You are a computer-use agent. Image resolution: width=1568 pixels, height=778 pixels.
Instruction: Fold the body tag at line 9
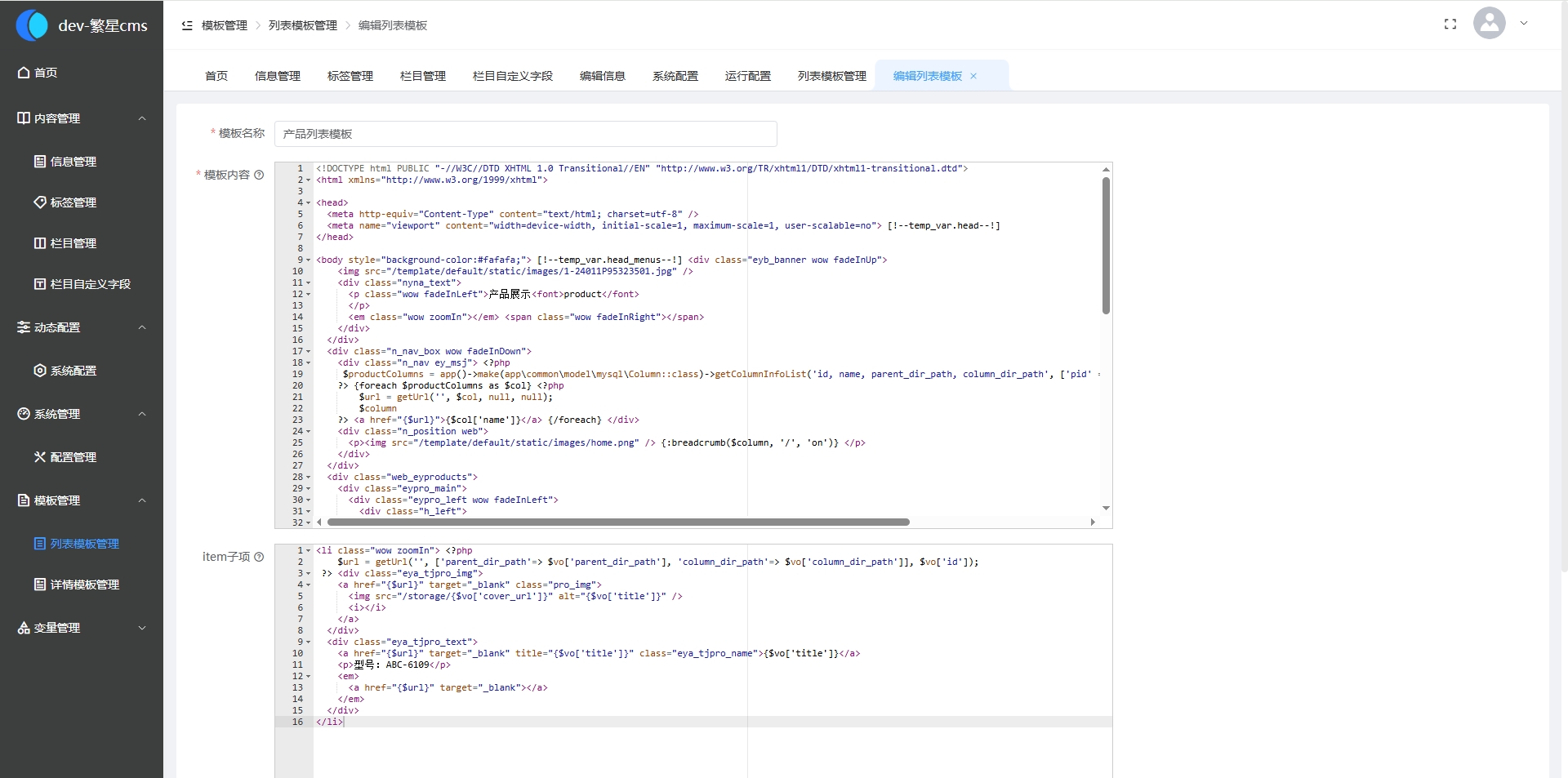click(309, 260)
